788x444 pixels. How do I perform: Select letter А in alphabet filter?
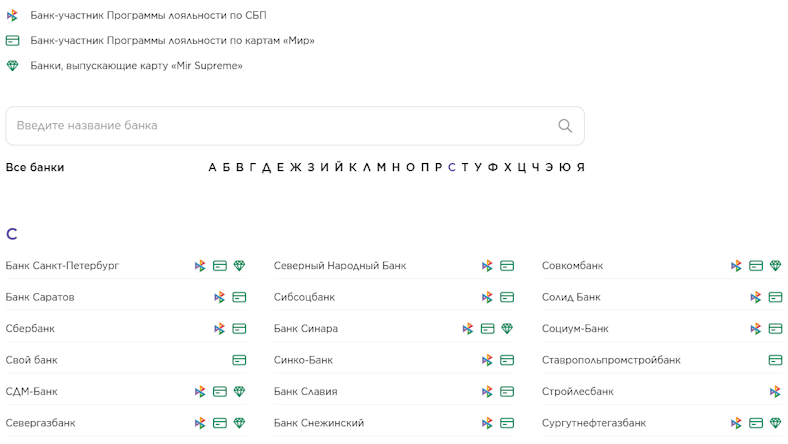click(212, 167)
